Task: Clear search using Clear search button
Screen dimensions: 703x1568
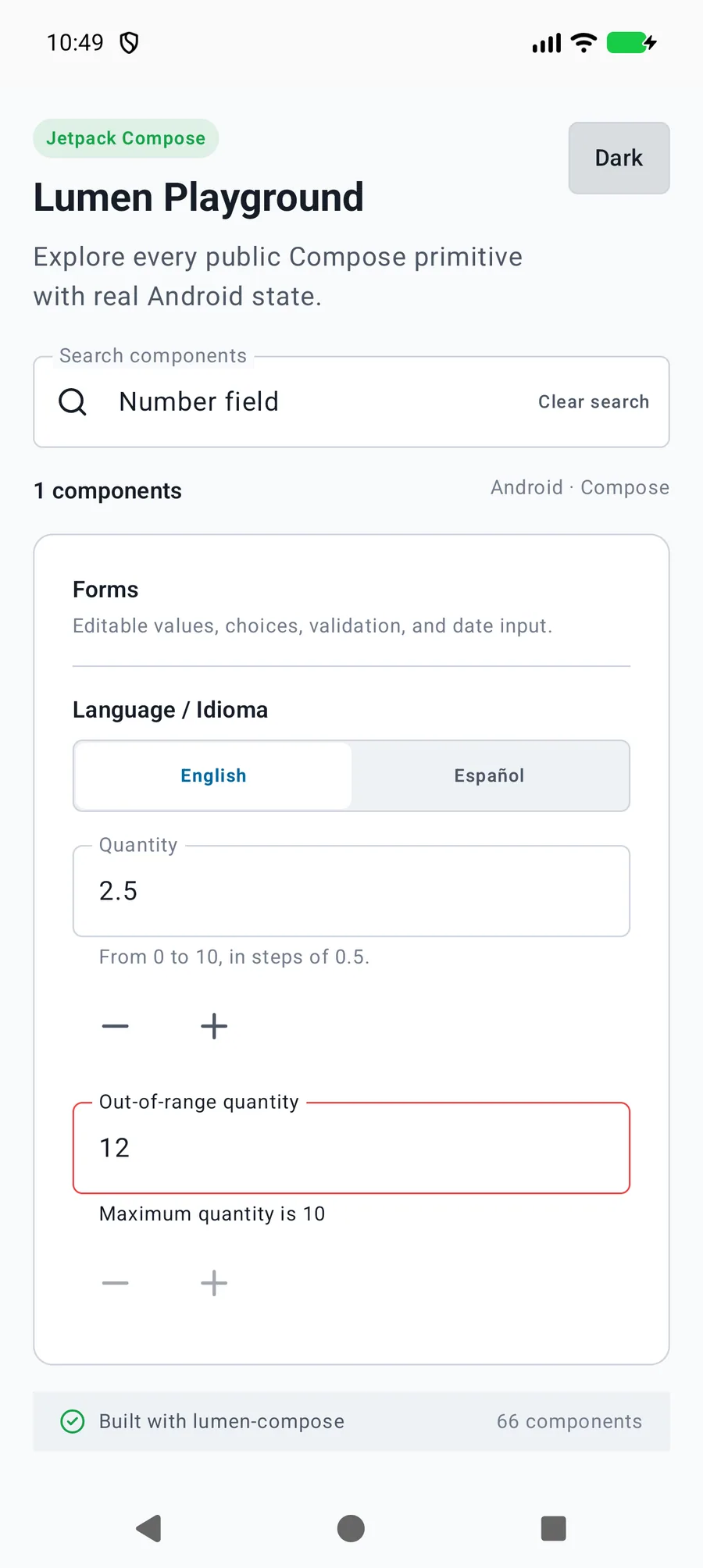Action: (x=594, y=402)
